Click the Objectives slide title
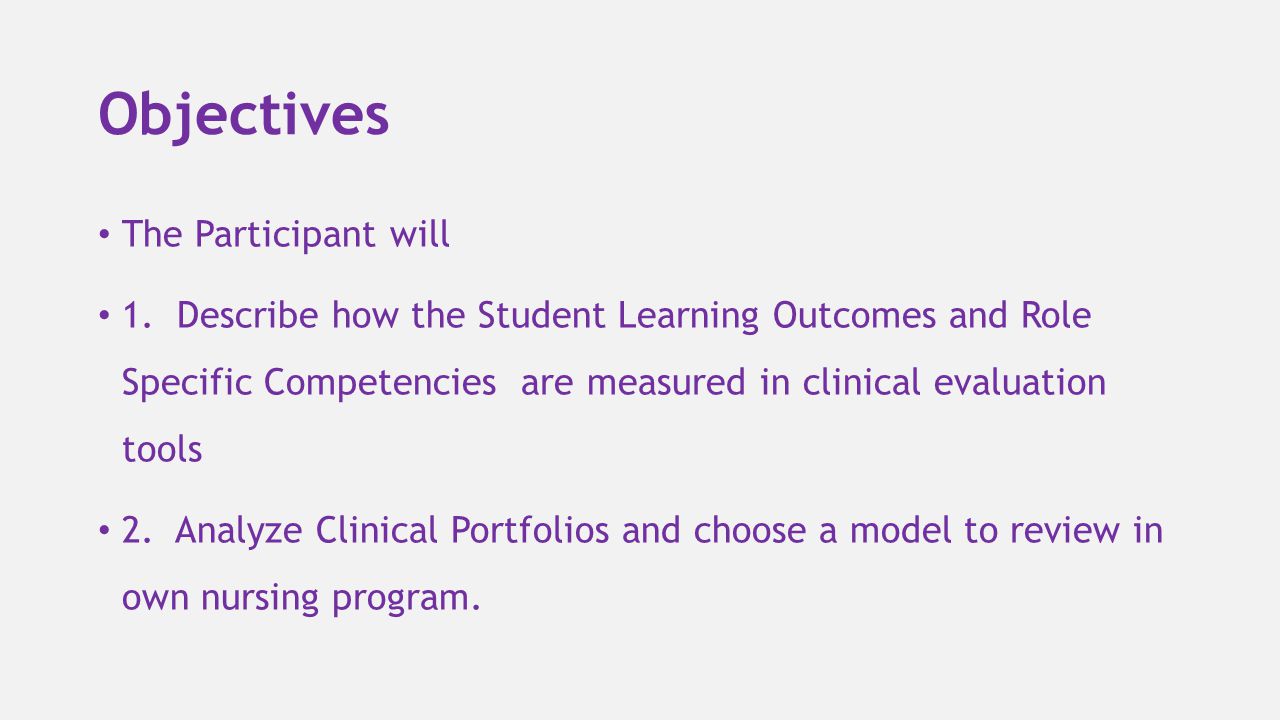 pyautogui.click(x=244, y=114)
